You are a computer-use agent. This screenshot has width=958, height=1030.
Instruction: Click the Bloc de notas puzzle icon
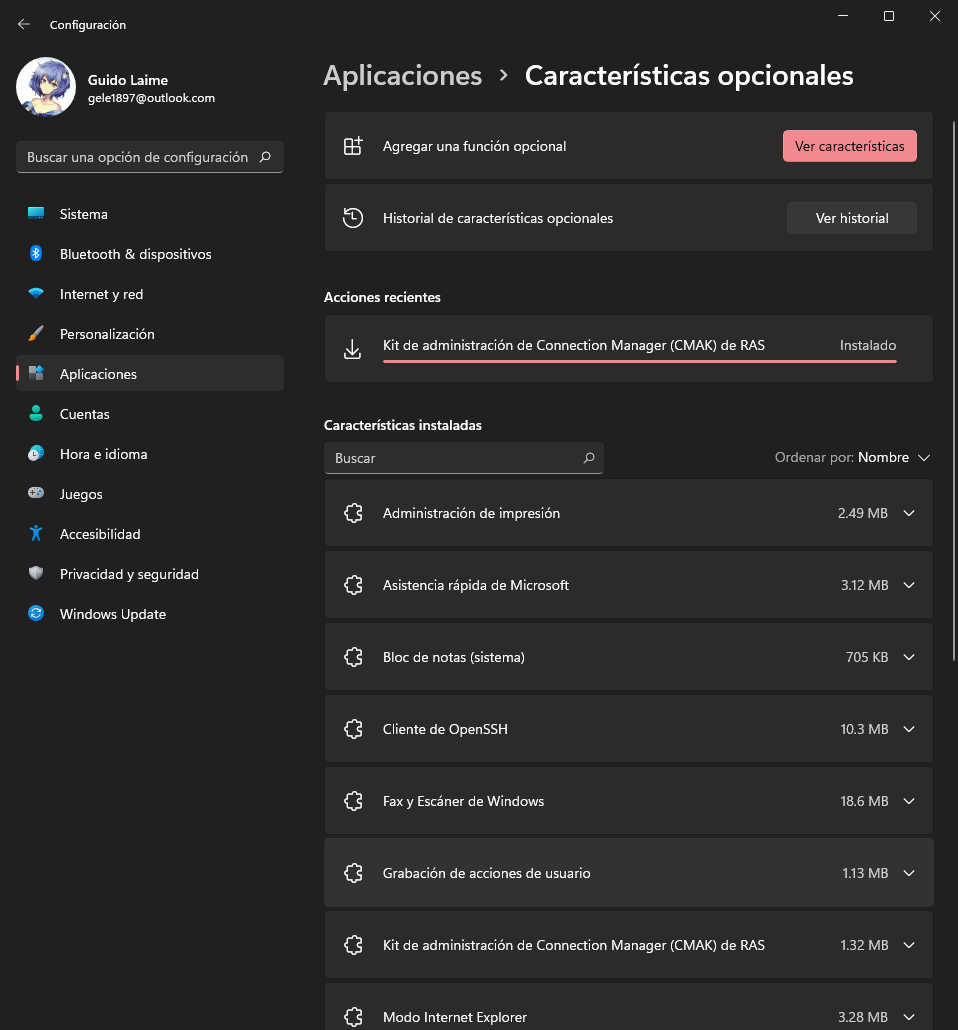[354, 657]
